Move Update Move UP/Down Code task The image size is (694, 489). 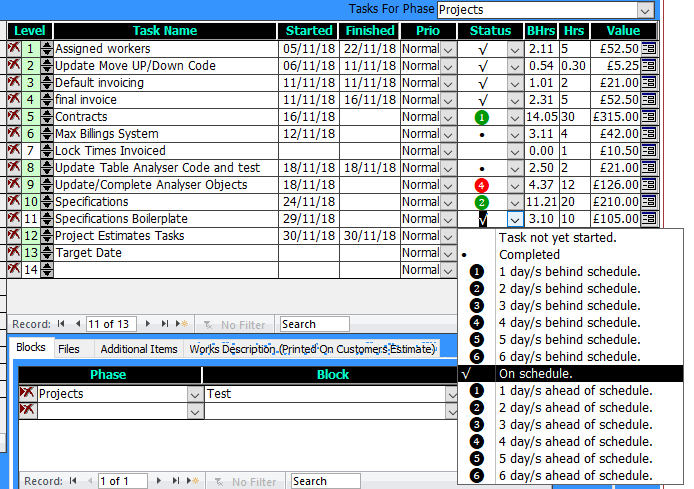[x=46, y=65]
